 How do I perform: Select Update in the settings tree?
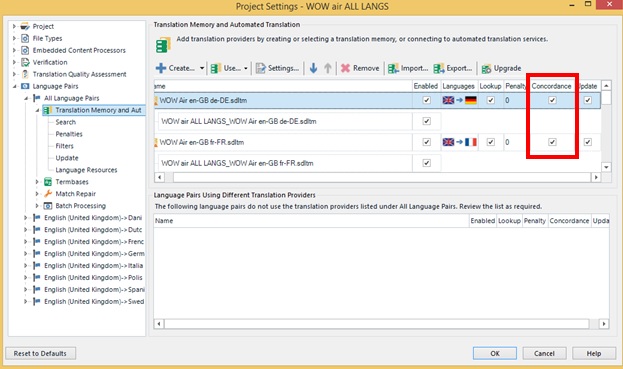67,158
